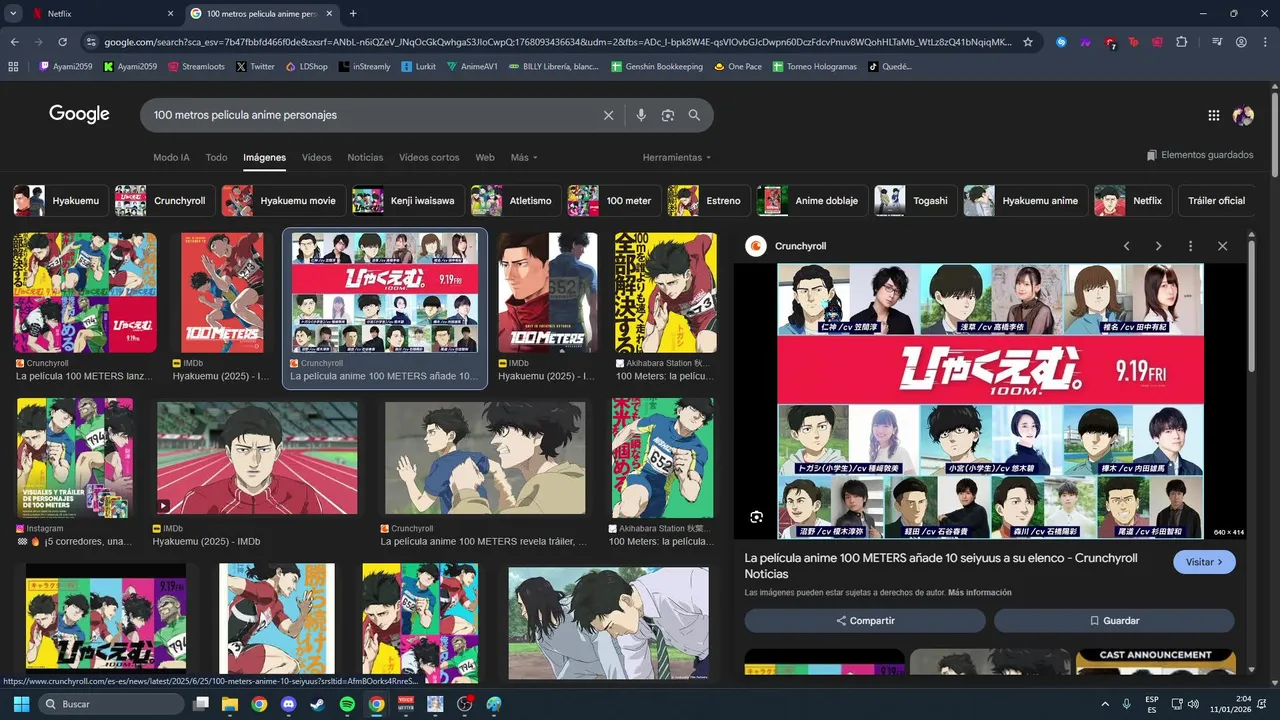
Task: Switch to the Videos cortos tab
Action: pos(429,158)
